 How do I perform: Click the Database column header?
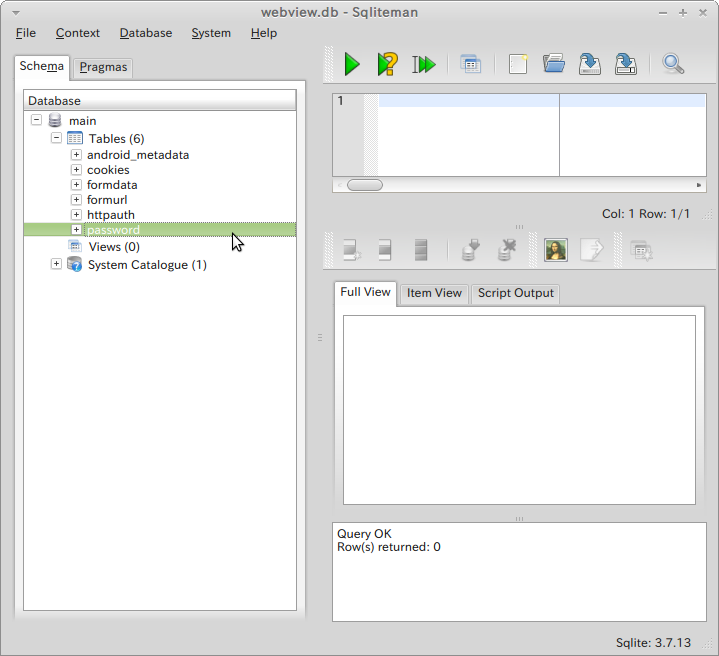tap(160, 100)
